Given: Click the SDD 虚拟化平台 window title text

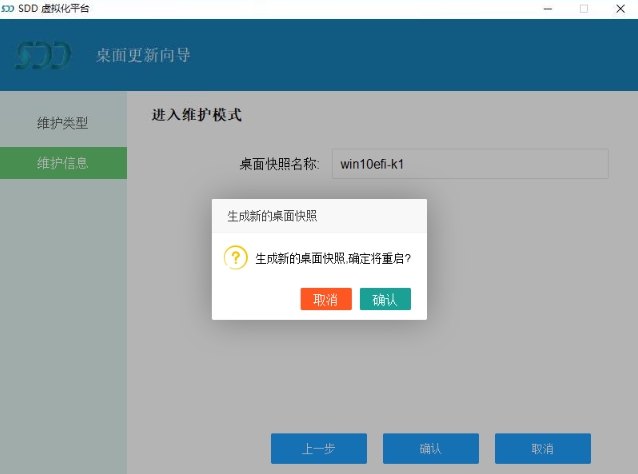Looking at the screenshot, I should click(52, 8).
